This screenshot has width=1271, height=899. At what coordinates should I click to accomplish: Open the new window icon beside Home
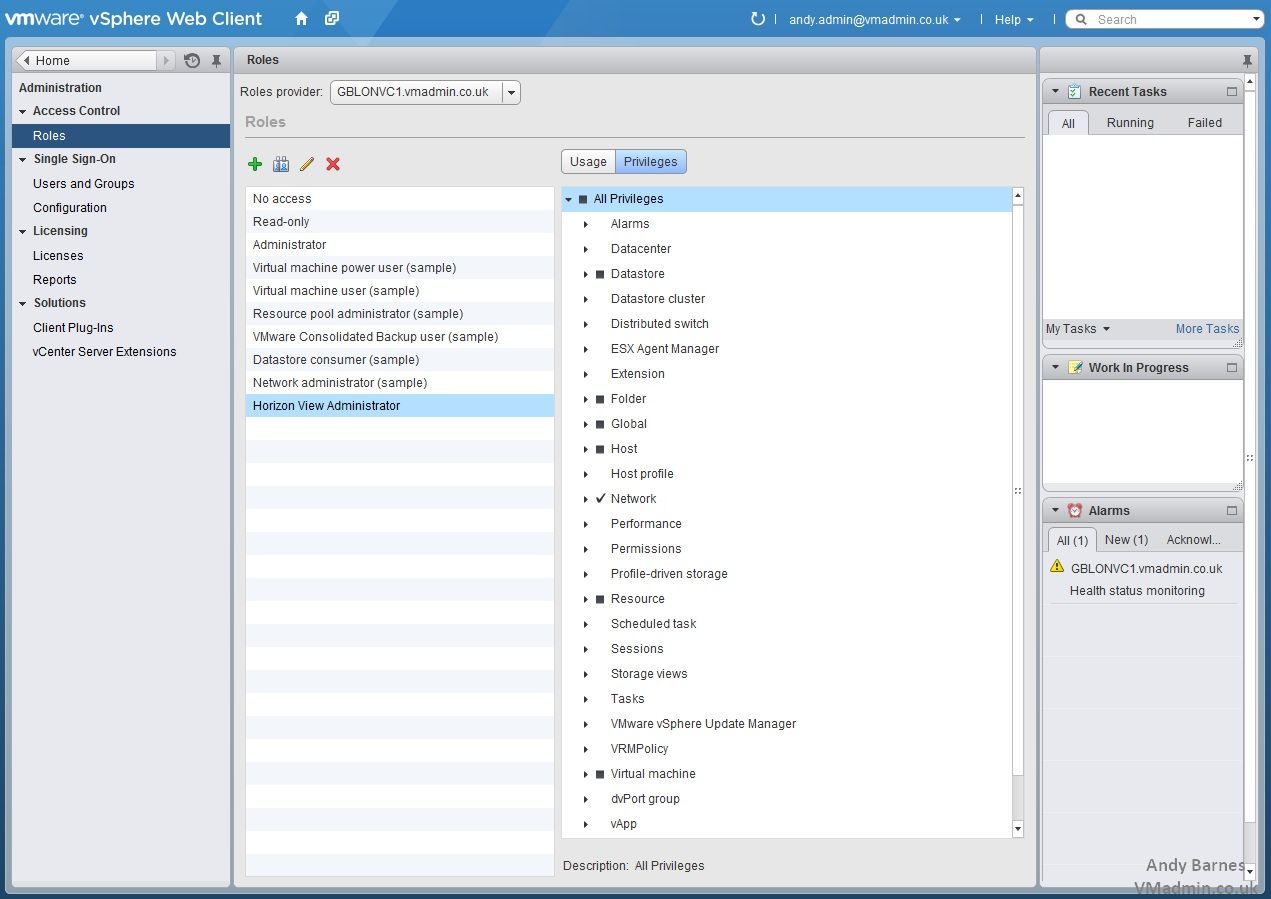click(332, 19)
